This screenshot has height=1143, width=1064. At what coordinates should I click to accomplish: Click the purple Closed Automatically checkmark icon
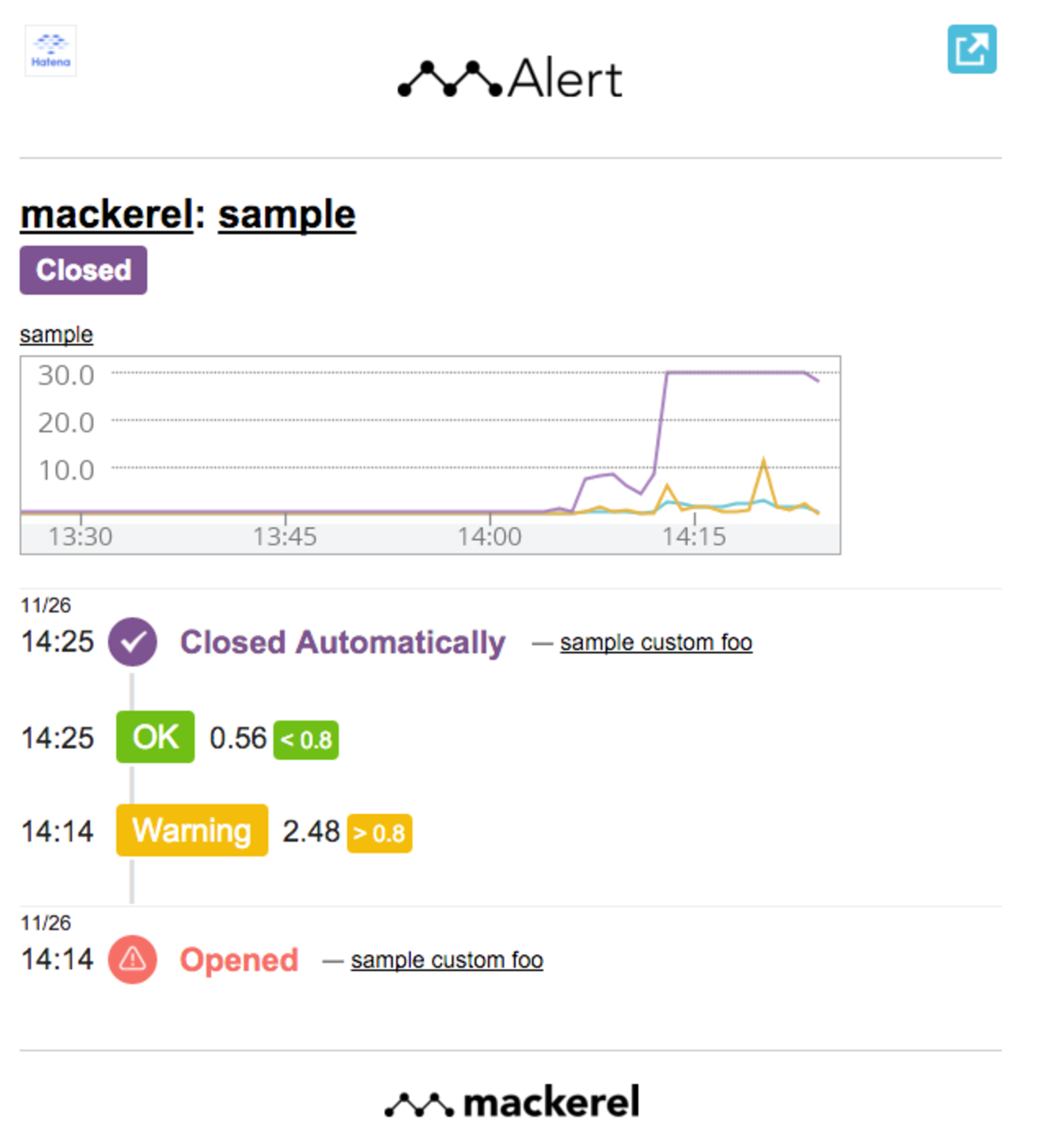(133, 642)
